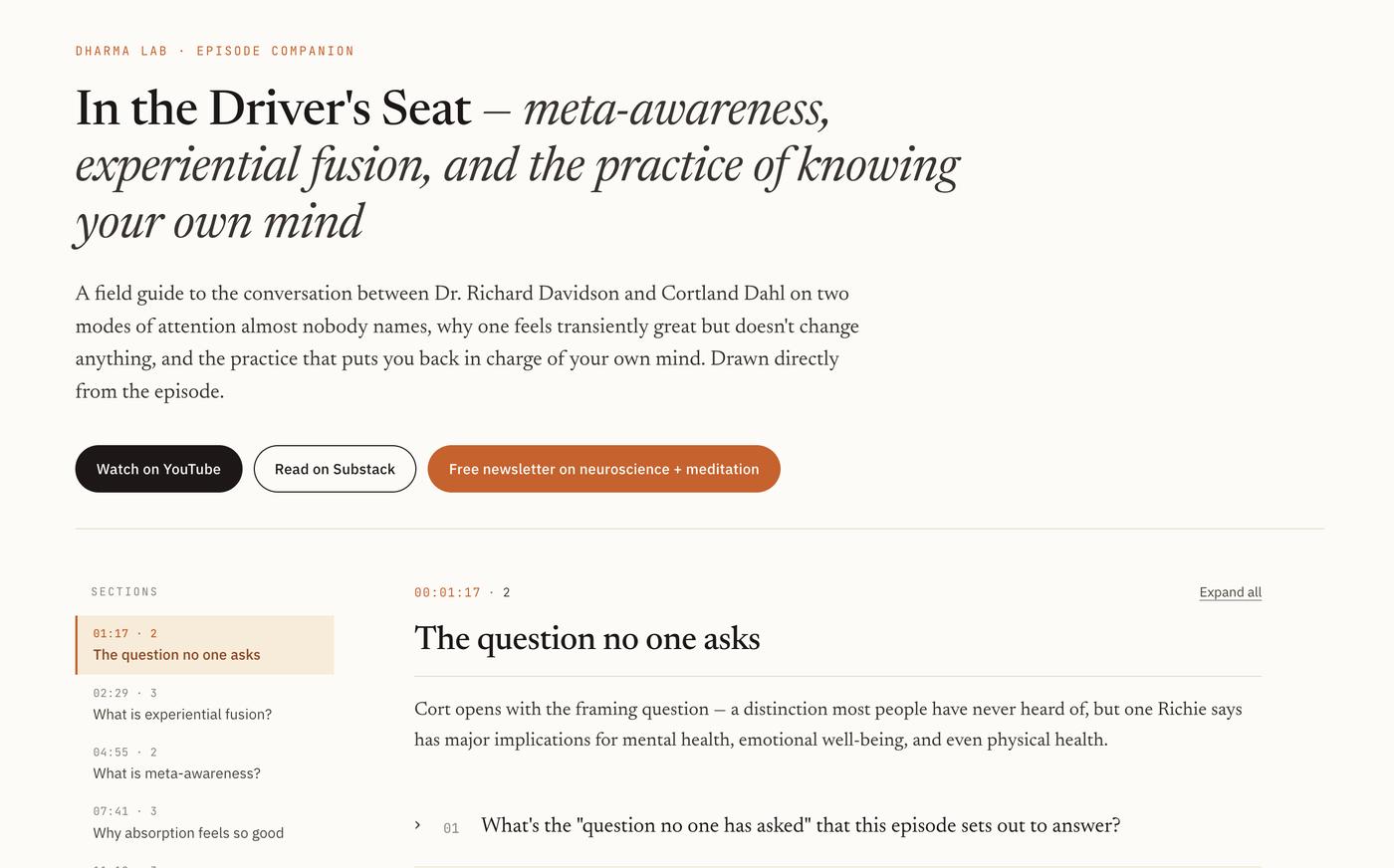This screenshot has height=868, width=1394.
Task: Go to 'What is meta-awareness?' in sections list
Action: [205, 763]
